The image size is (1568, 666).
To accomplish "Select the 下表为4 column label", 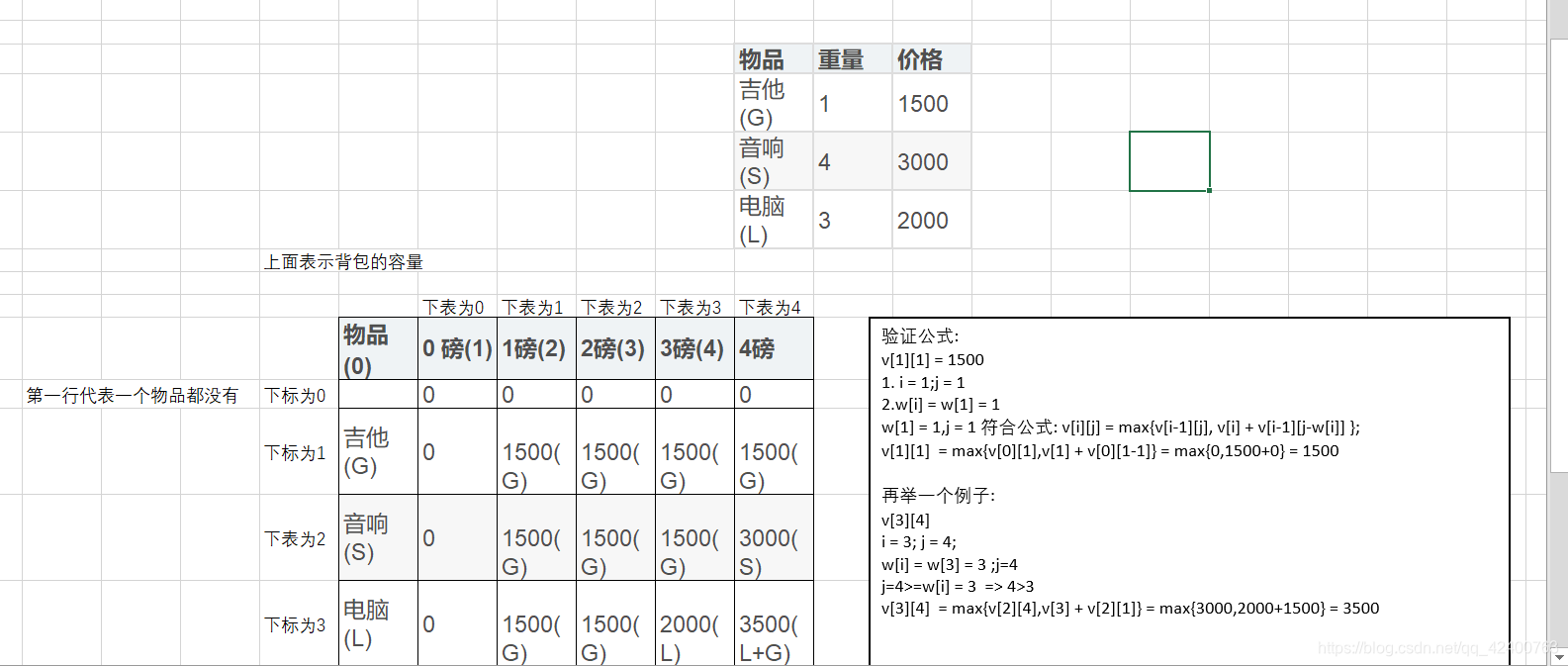I will click(x=770, y=308).
